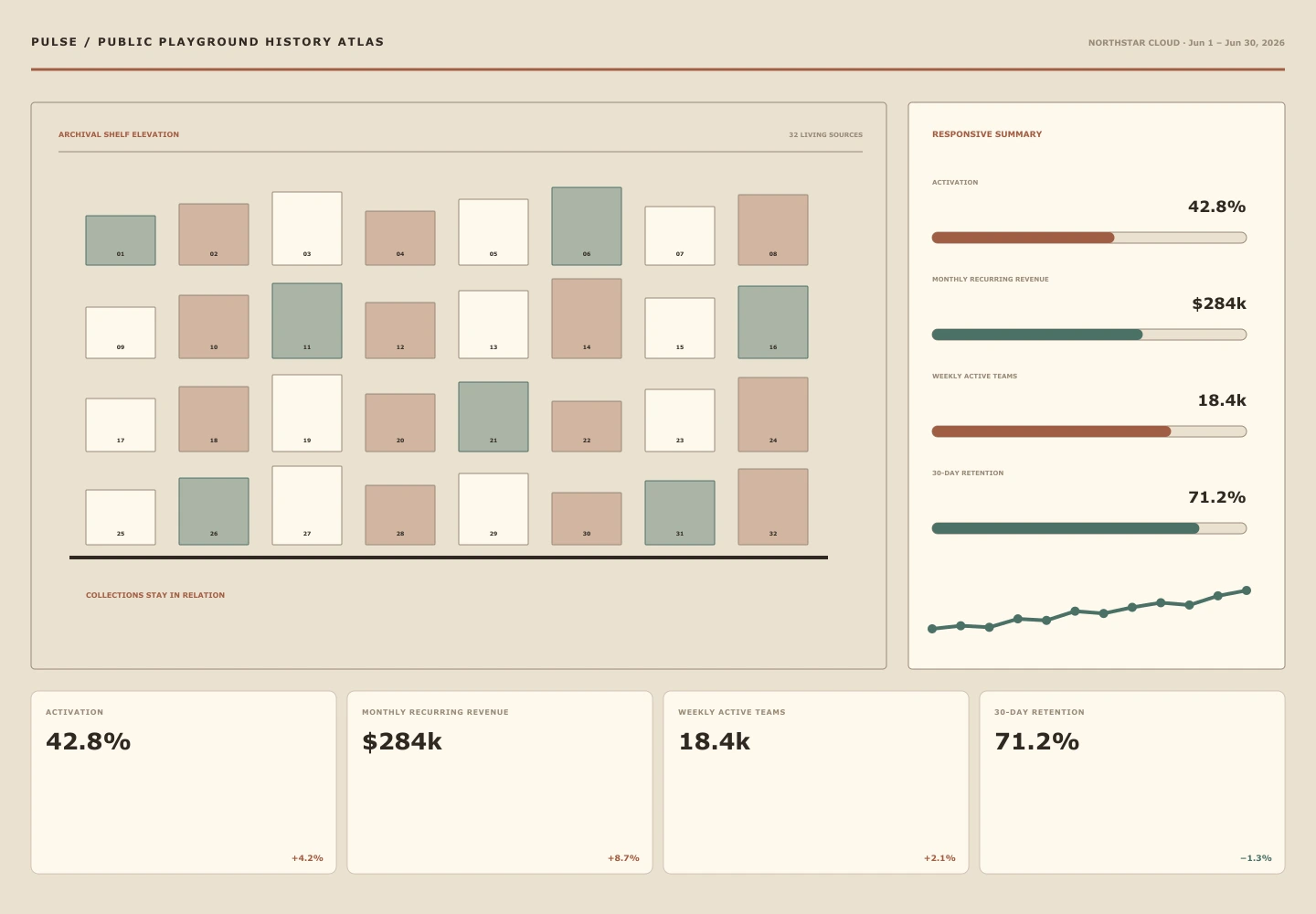Image resolution: width=1316 pixels, height=914 pixels.
Task: Click the Weekly Active Teams progress bar
Action: click(1089, 431)
